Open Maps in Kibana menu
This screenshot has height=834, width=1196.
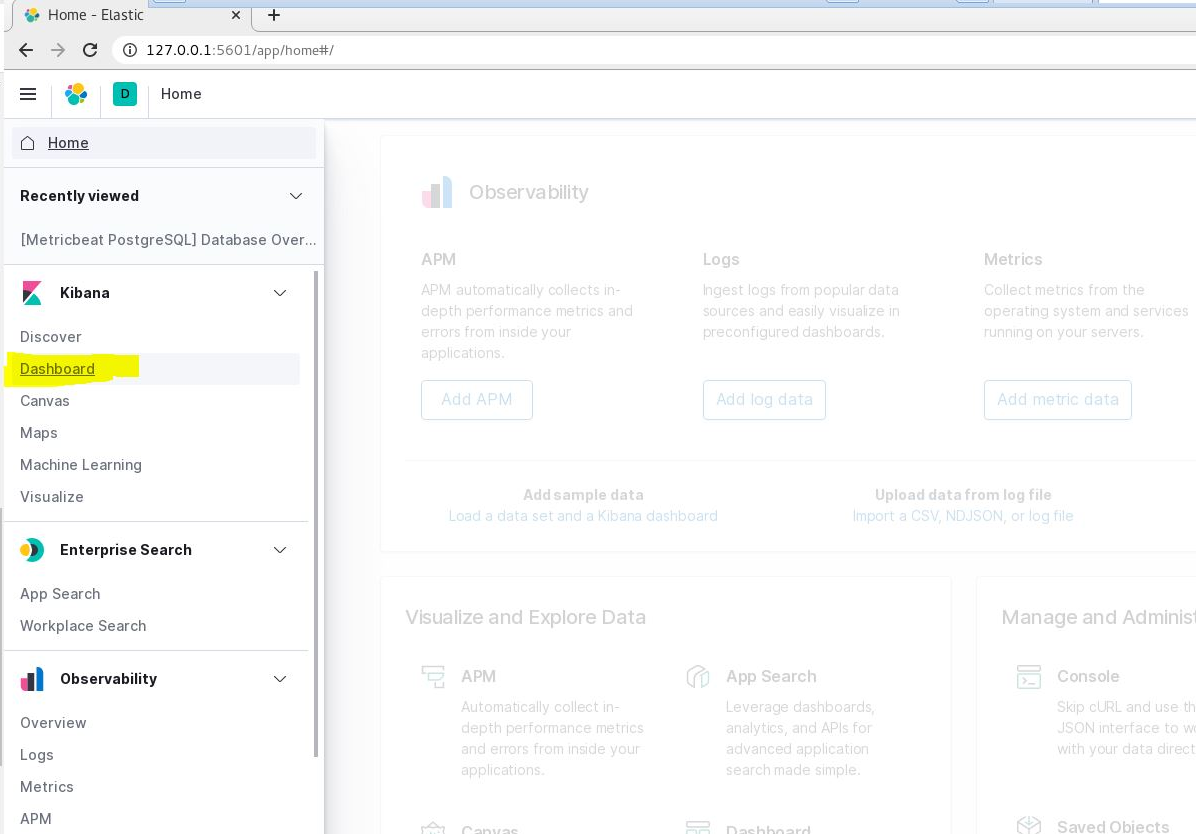click(38, 433)
